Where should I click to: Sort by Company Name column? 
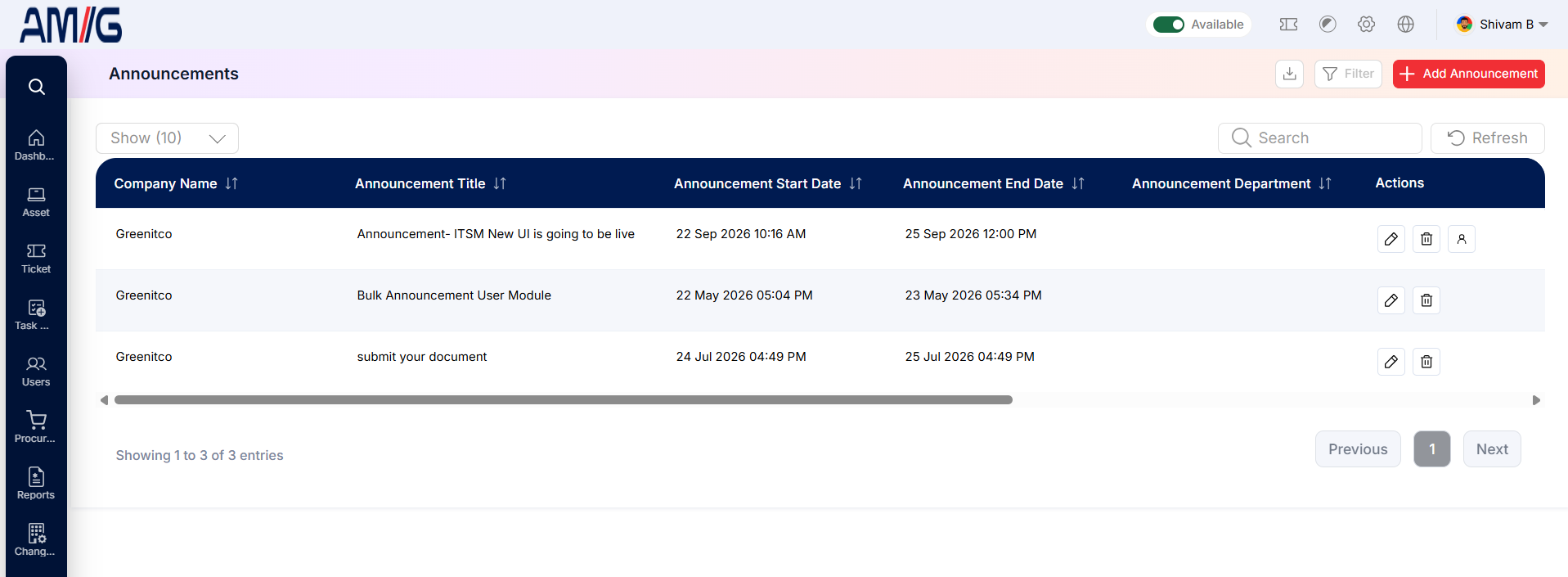[231, 183]
